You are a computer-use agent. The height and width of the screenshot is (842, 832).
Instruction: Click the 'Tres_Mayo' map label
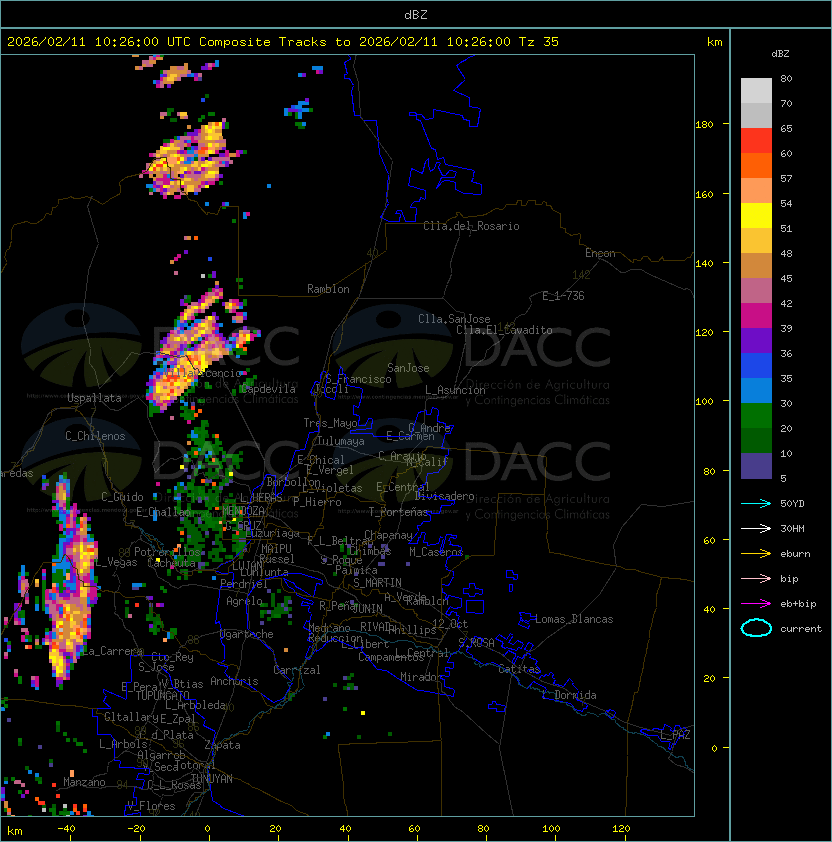[x=330, y=423]
